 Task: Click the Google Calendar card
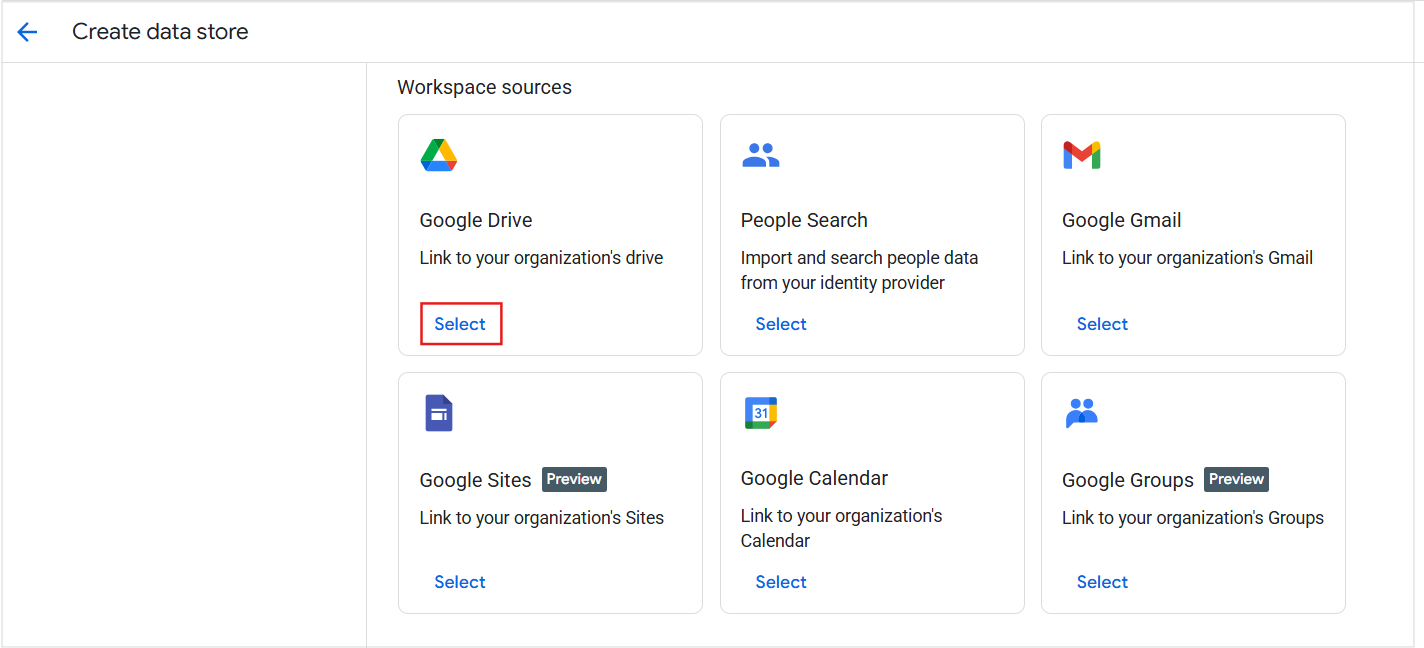click(872, 492)
